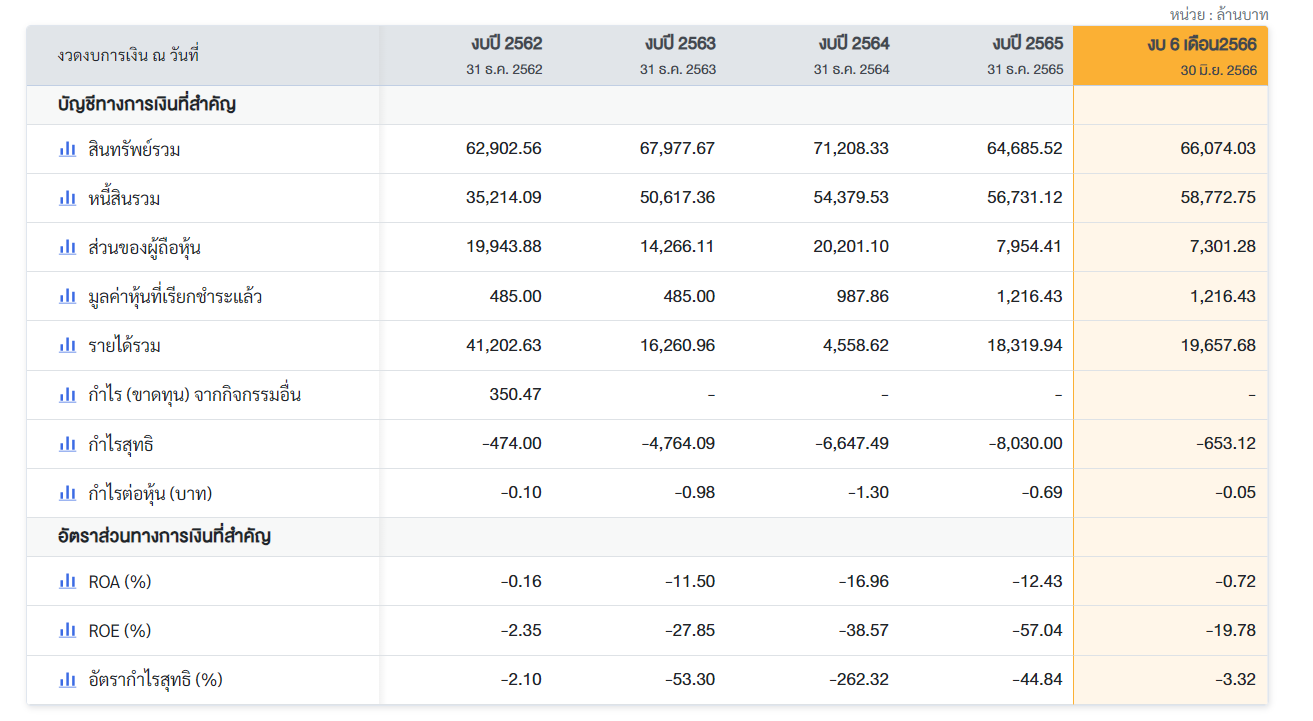The width and height of the screenshot is (1313, 721).
Task: Select equity value 7,301.28
Action: click(1223, 247)
